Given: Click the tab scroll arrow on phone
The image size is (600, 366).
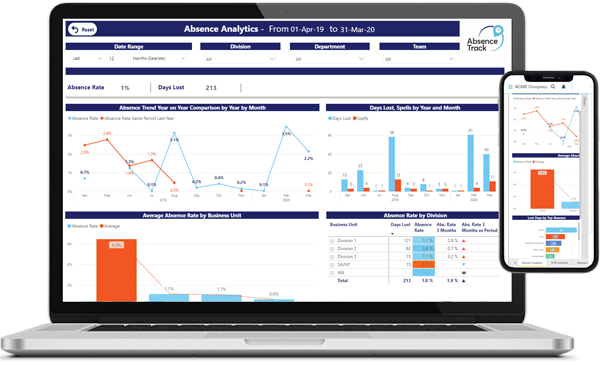Looking at the screenshot, I should pyautogui.click(x=515, y=263).
